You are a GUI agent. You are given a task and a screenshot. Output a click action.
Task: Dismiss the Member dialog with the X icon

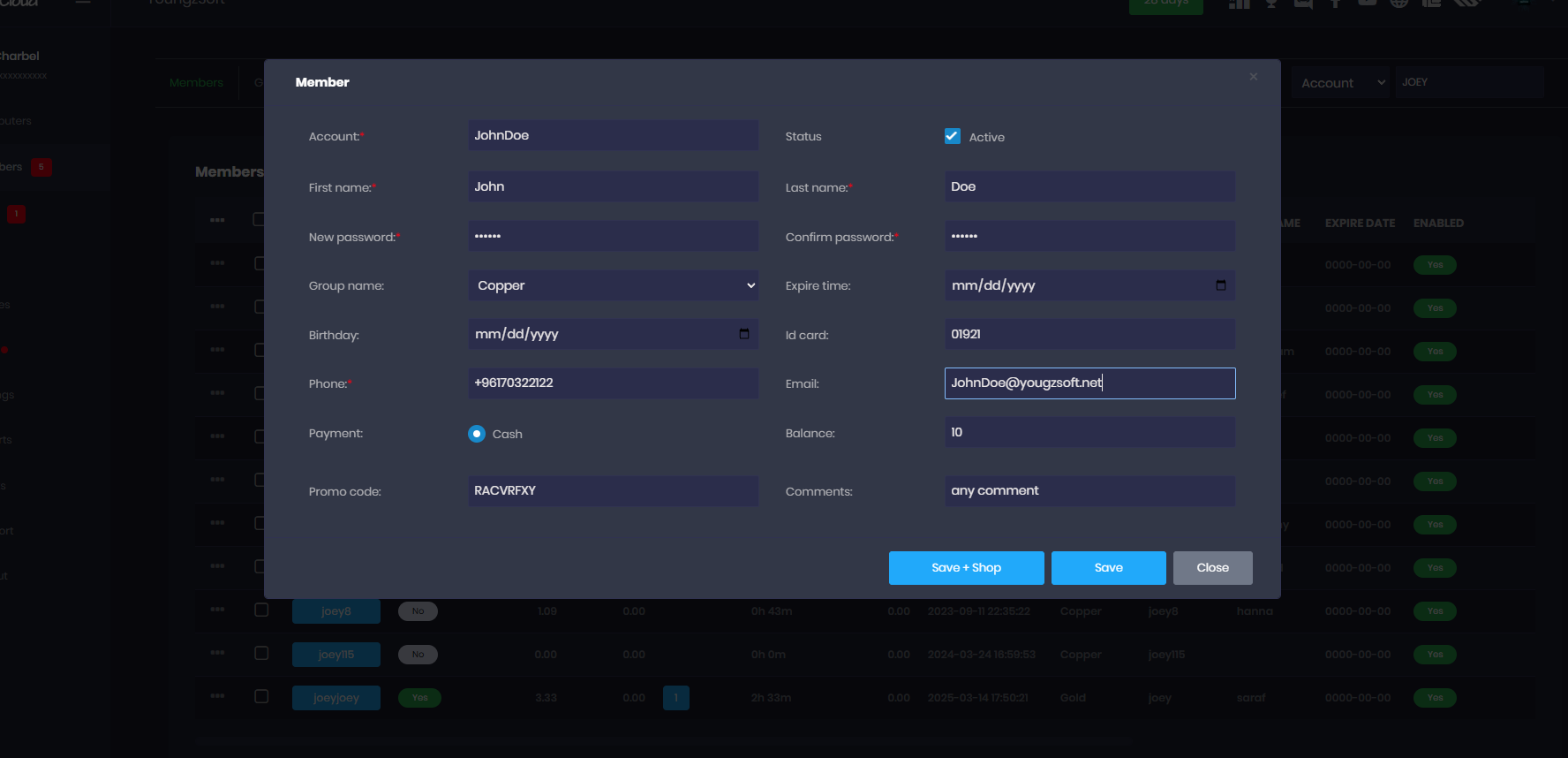[x=1253, y=77]
